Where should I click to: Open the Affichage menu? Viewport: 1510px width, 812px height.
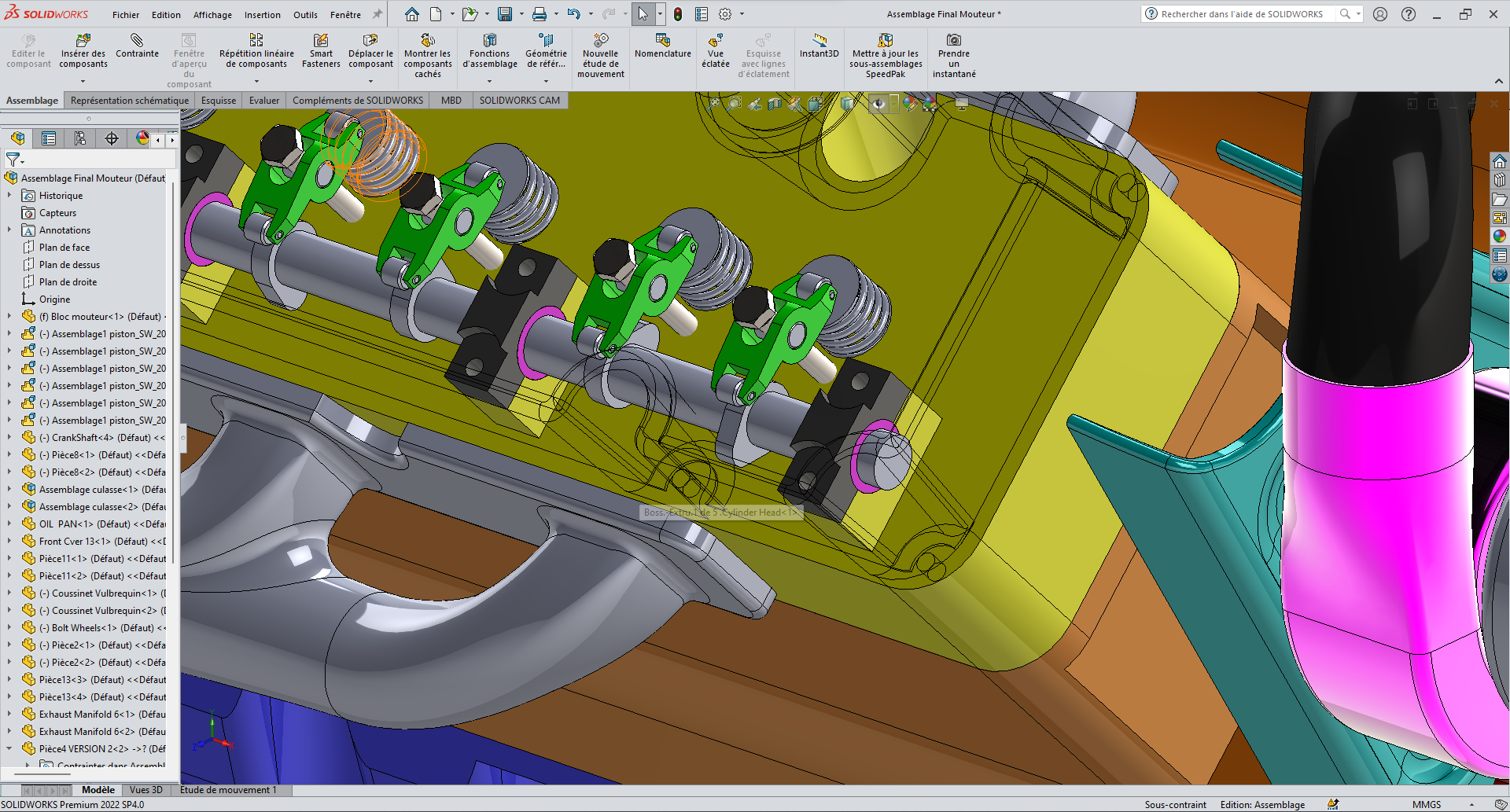coord(212,15)
